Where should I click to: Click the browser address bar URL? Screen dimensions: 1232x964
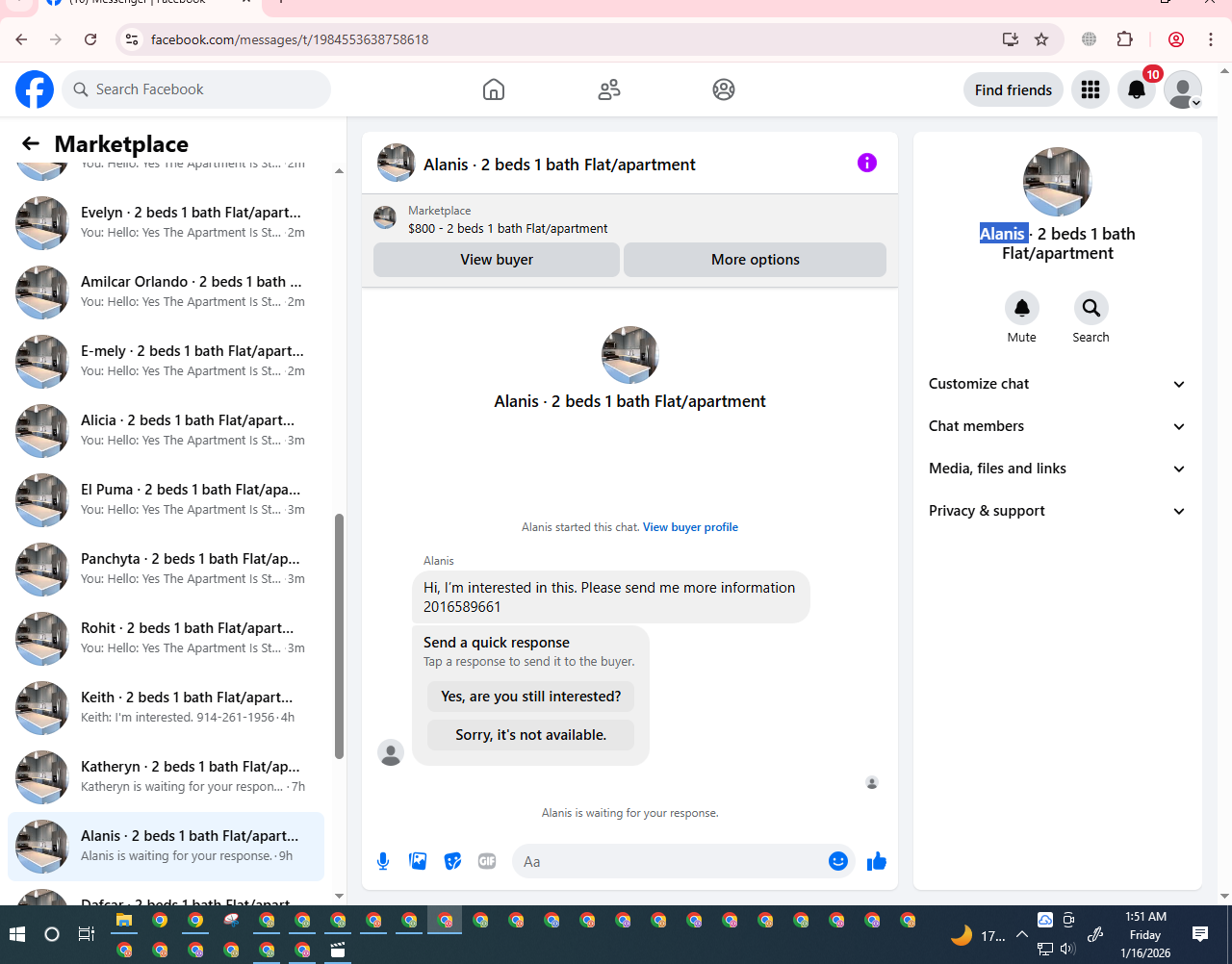point(290,39)
